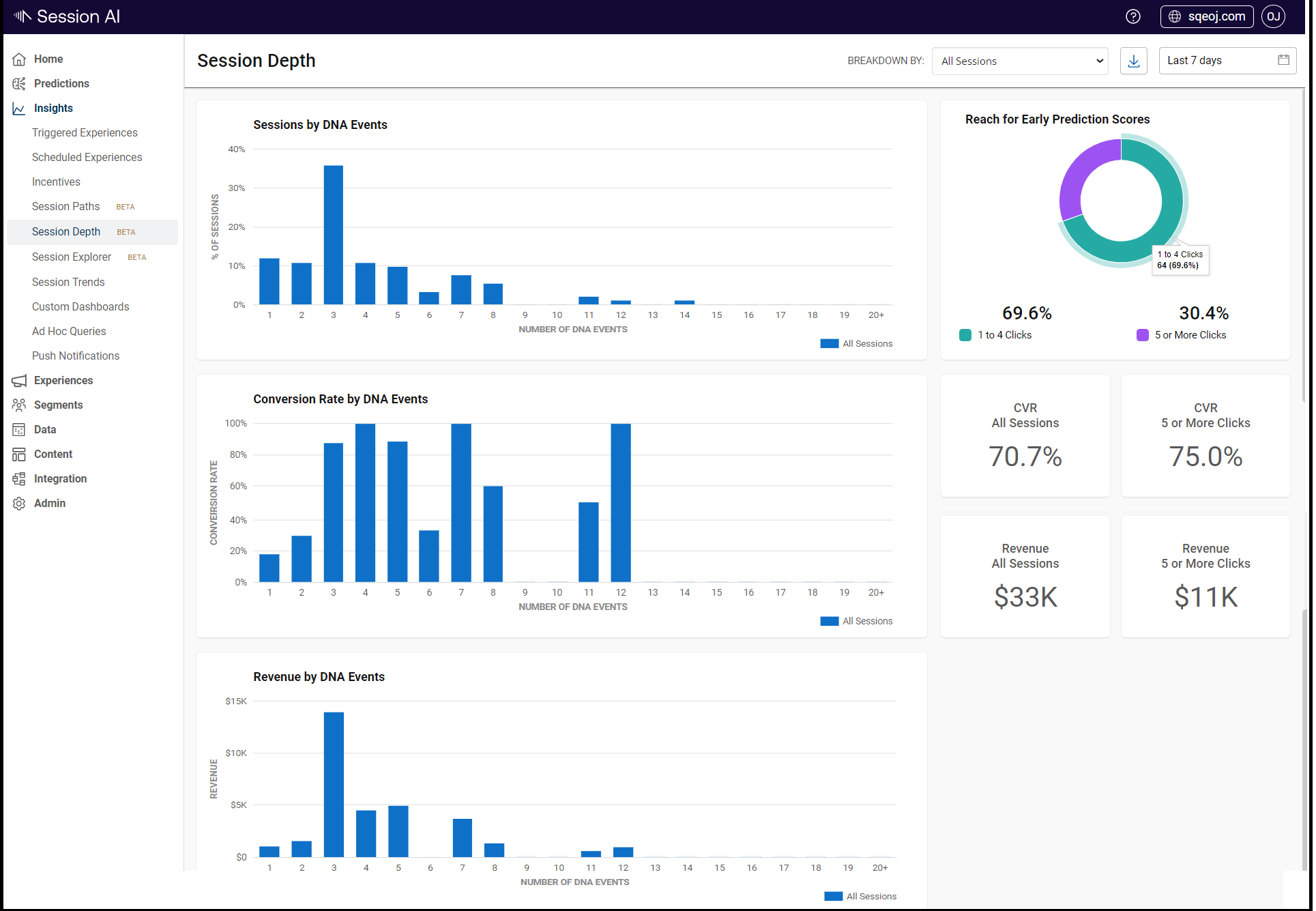Click the sqeoj.com site selector
This screenshot has height=911, width=1316.
[x=1207, y=16]
